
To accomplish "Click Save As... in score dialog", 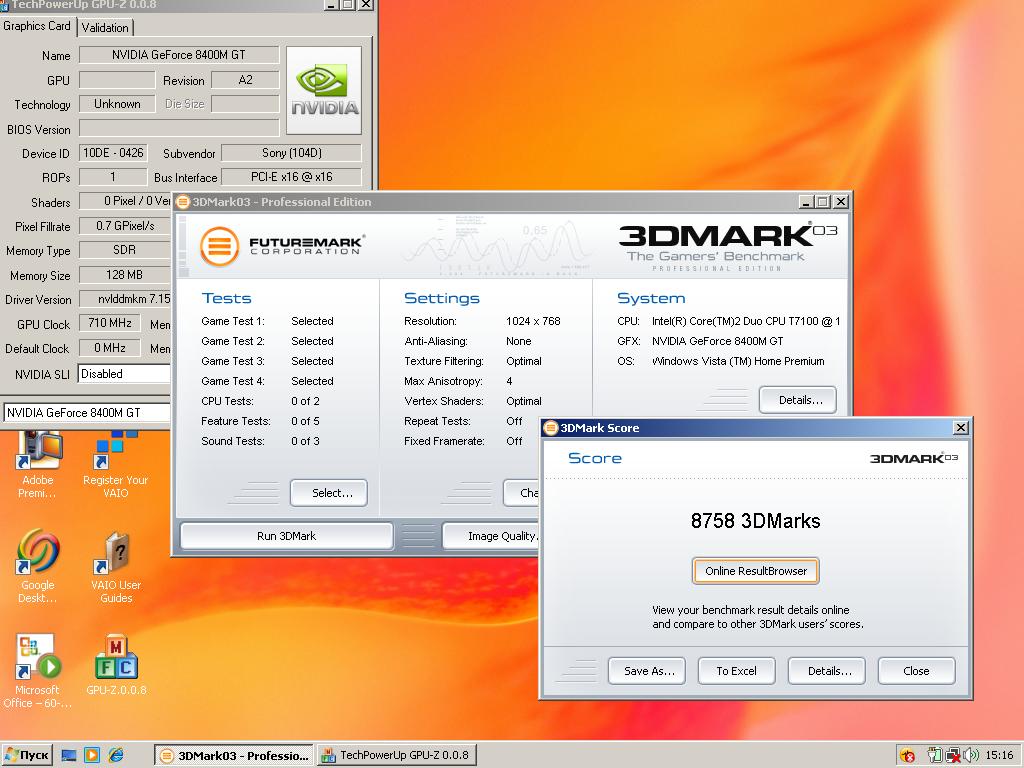I will (x=647, y=671).
